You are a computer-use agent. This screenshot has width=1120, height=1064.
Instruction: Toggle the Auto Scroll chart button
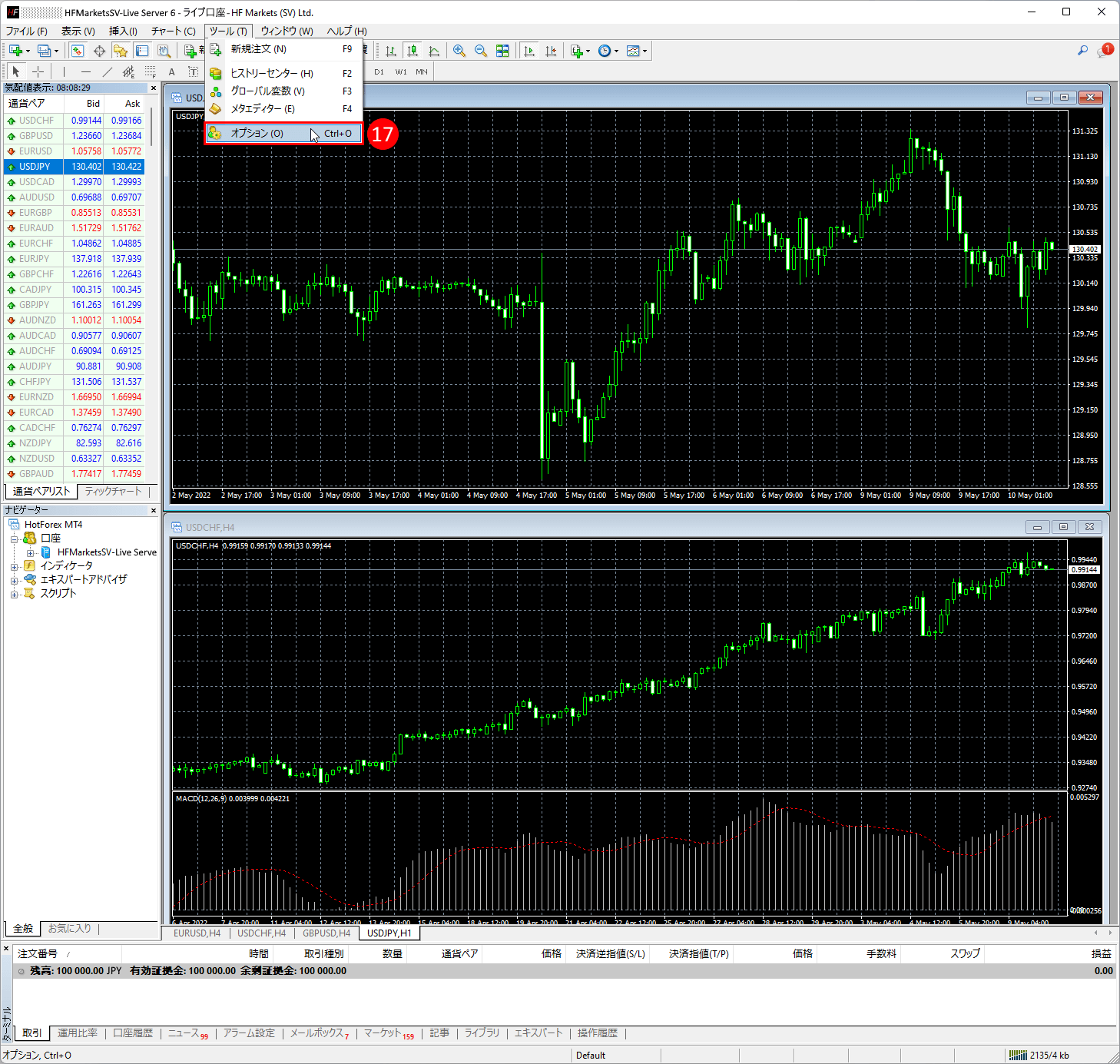pyautogui.click(x=529, y=51)
